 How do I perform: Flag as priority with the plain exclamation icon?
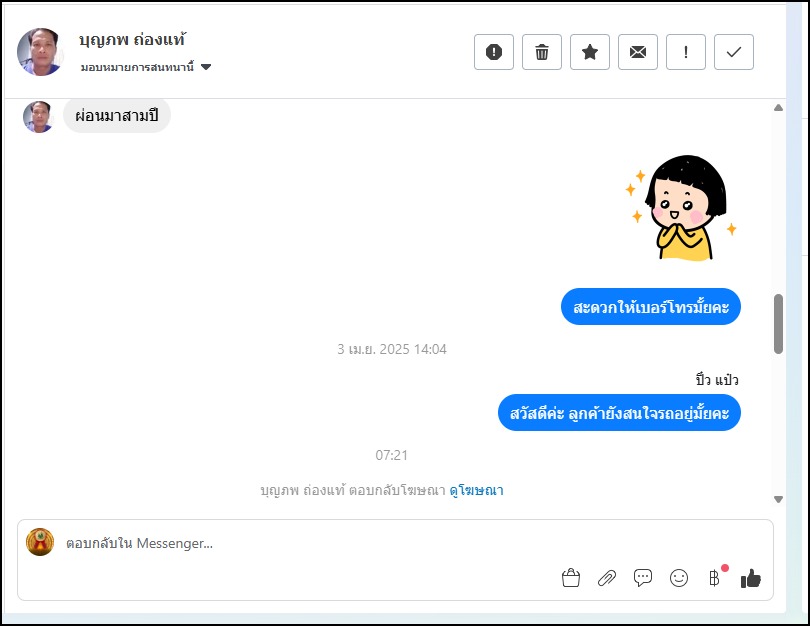pos(686,52)
